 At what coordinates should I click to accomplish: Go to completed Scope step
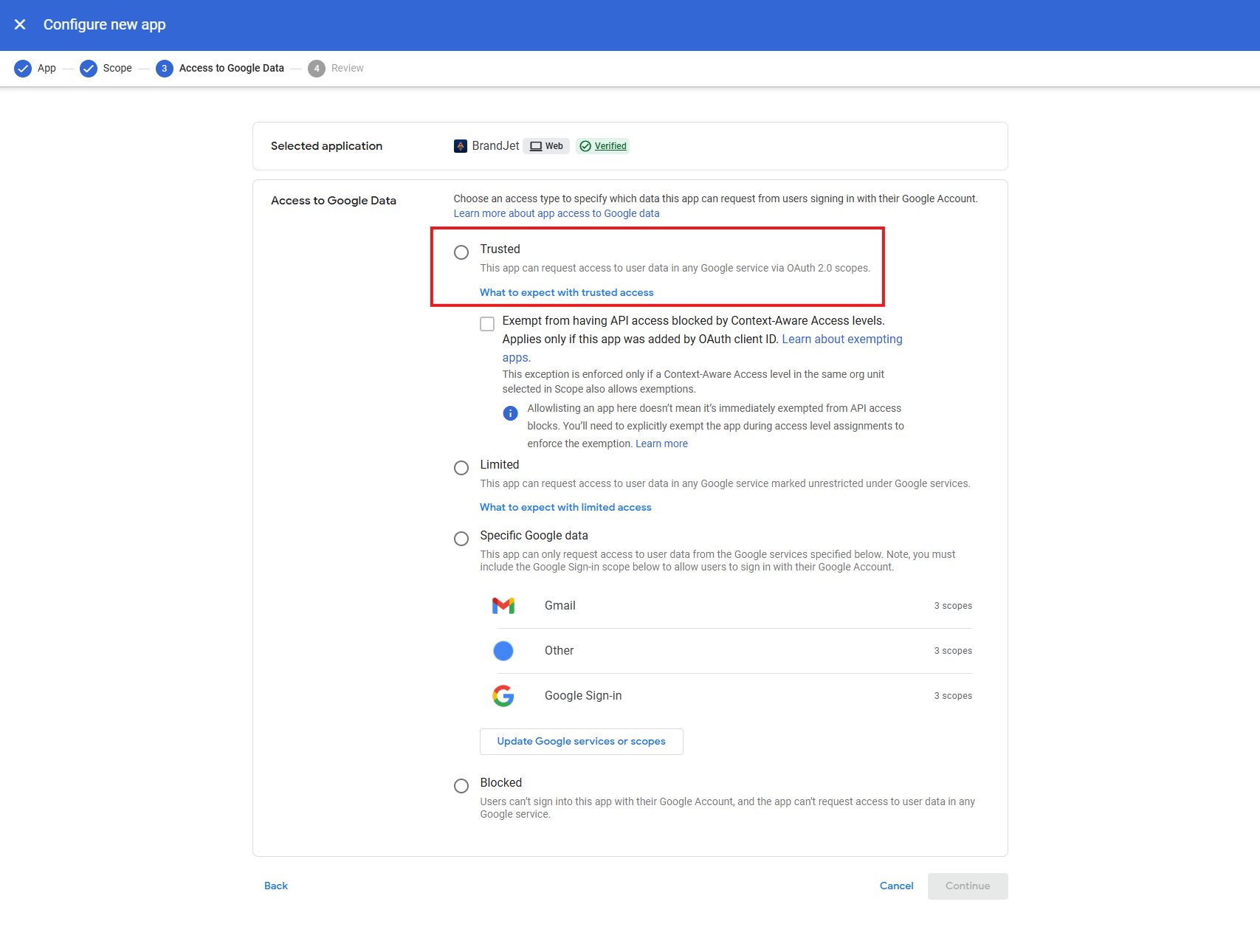pyautogui.click(x=106, y=68)
